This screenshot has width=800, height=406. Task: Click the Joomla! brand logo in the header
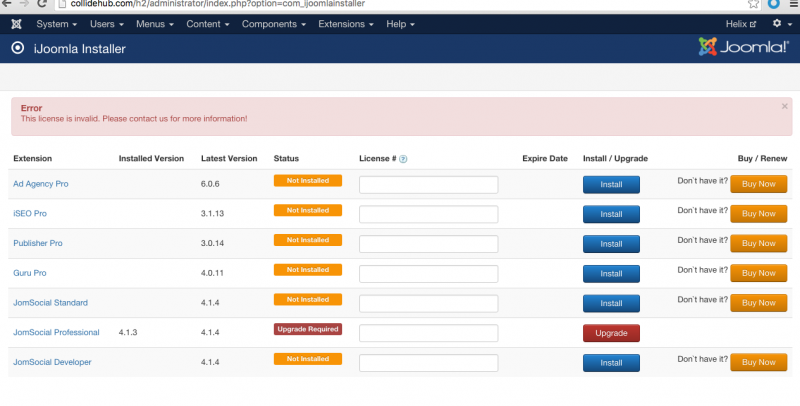[x=743, y=47]
